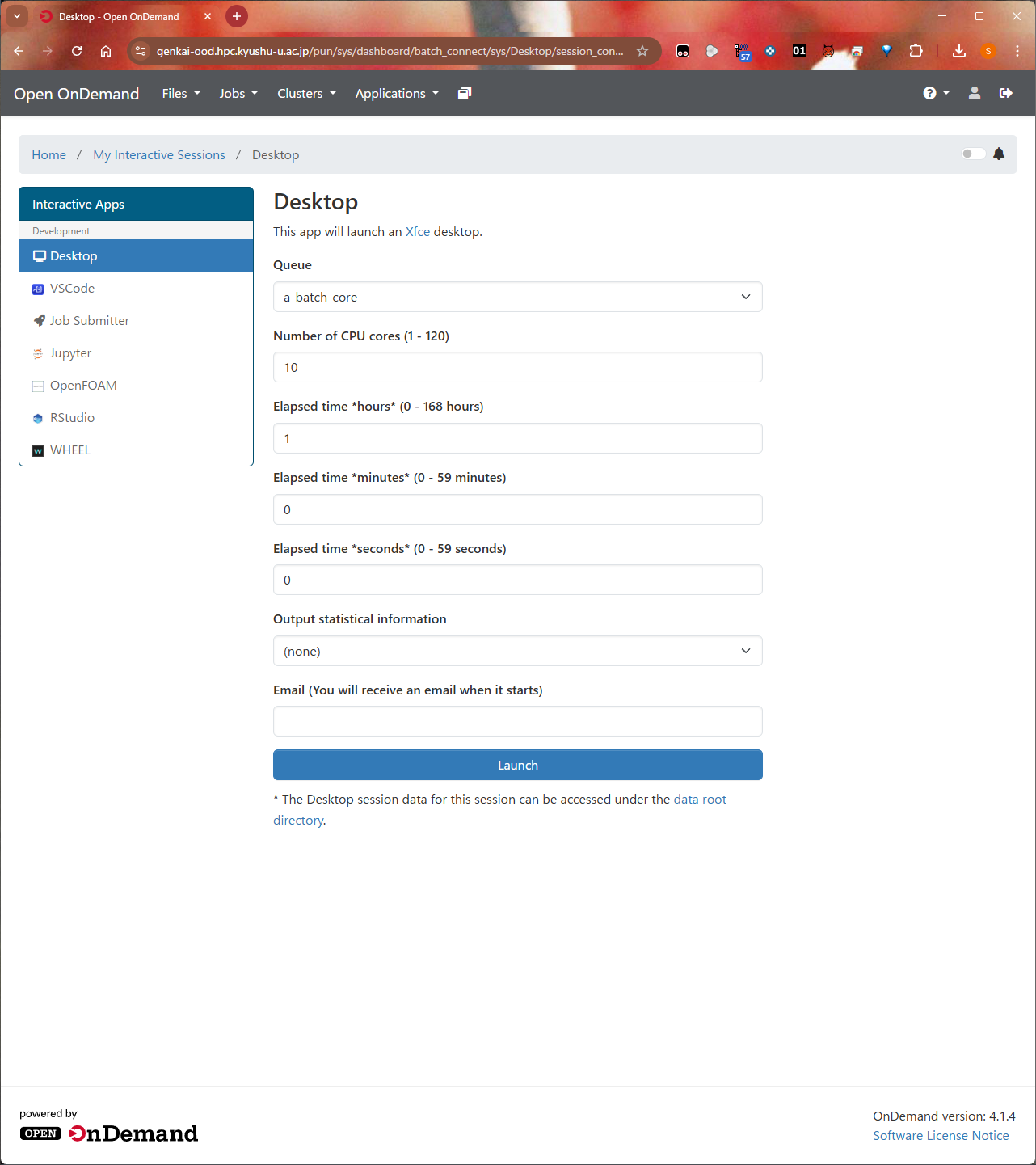Click the black 01 extension icon

(799, 51)
